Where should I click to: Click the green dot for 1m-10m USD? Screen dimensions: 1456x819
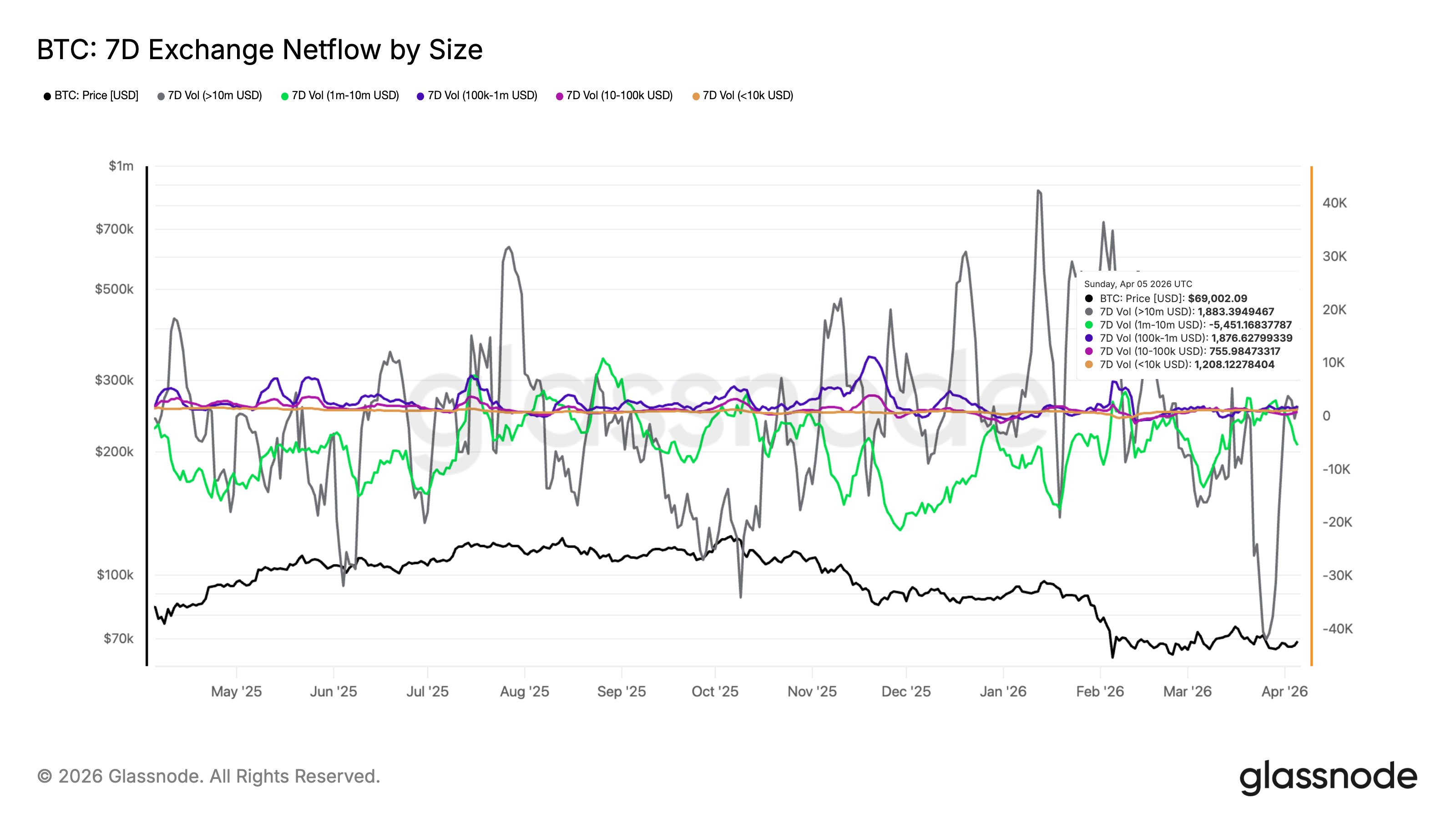(x=285, y=96)
